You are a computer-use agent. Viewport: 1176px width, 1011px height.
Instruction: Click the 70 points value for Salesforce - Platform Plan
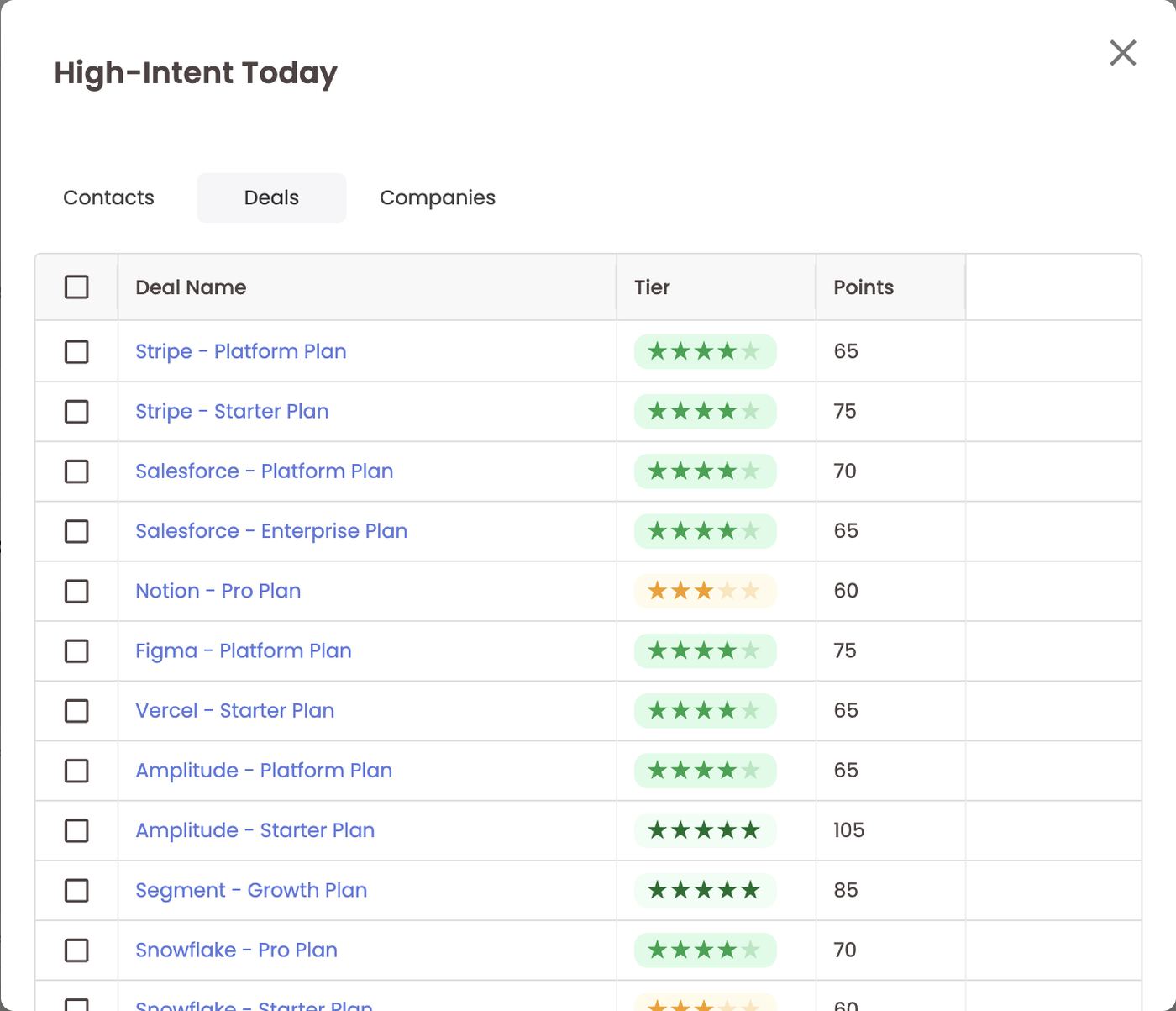845,471
